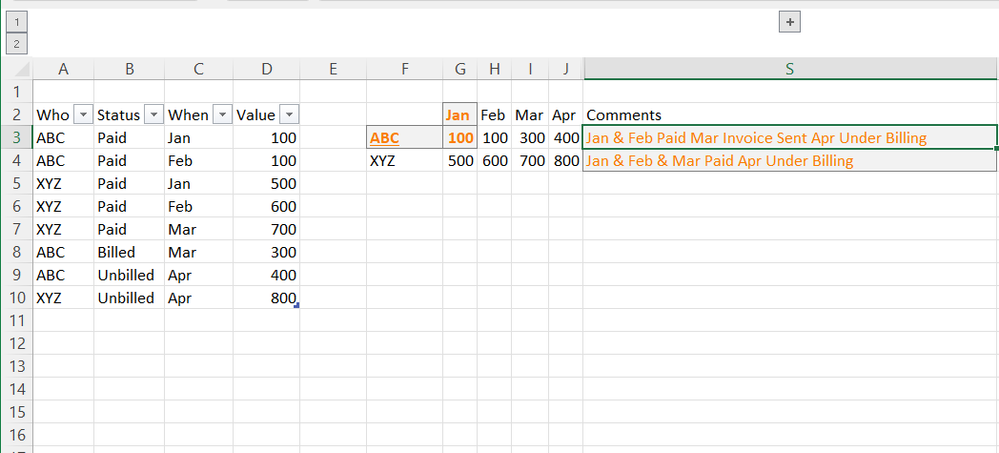Select row 10 header
Viewport: 999px width, 453px height.
click(17, 298)
